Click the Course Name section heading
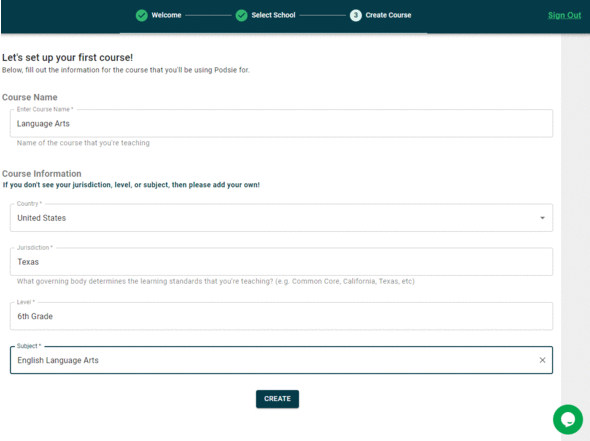The width and height of the screenshot is (590, 441). 30,97
